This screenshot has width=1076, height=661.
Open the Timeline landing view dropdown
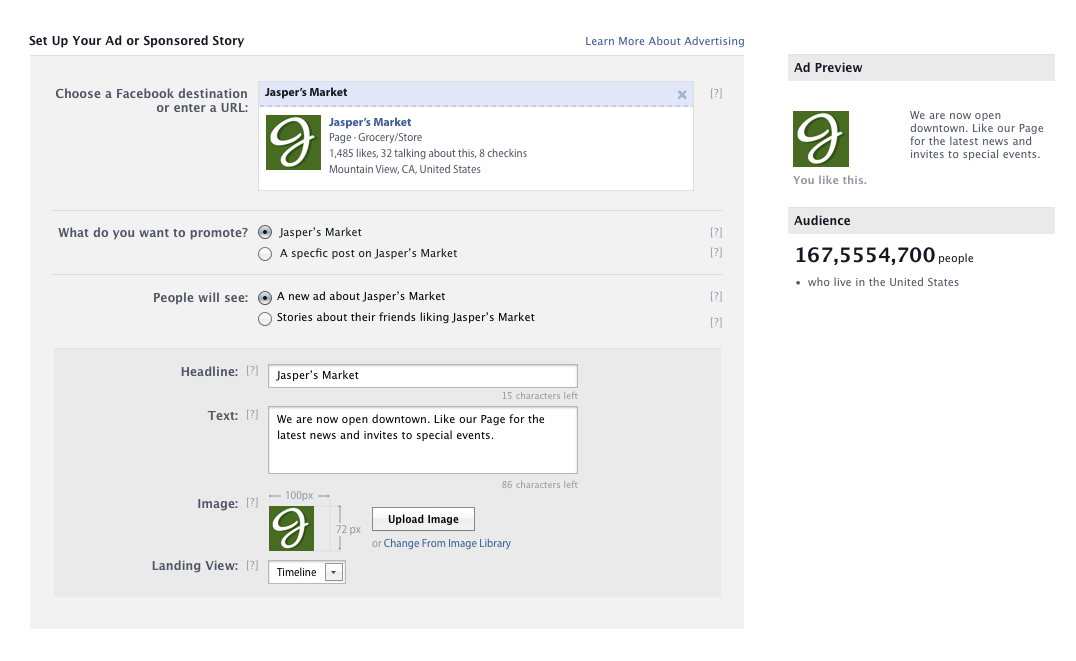(x=306, y=572)
